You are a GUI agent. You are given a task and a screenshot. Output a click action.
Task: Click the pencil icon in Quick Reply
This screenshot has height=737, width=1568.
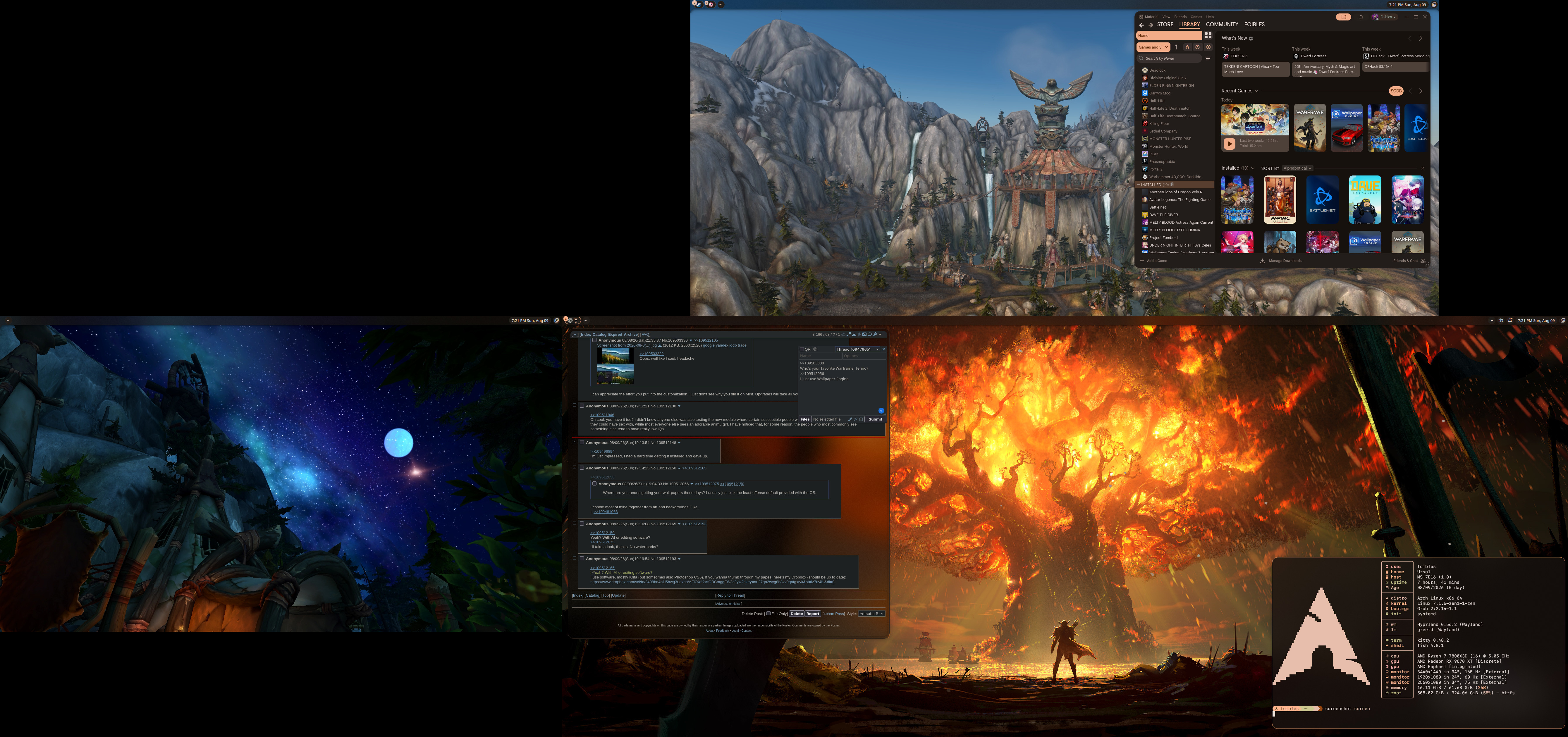[x=850, y=419]
